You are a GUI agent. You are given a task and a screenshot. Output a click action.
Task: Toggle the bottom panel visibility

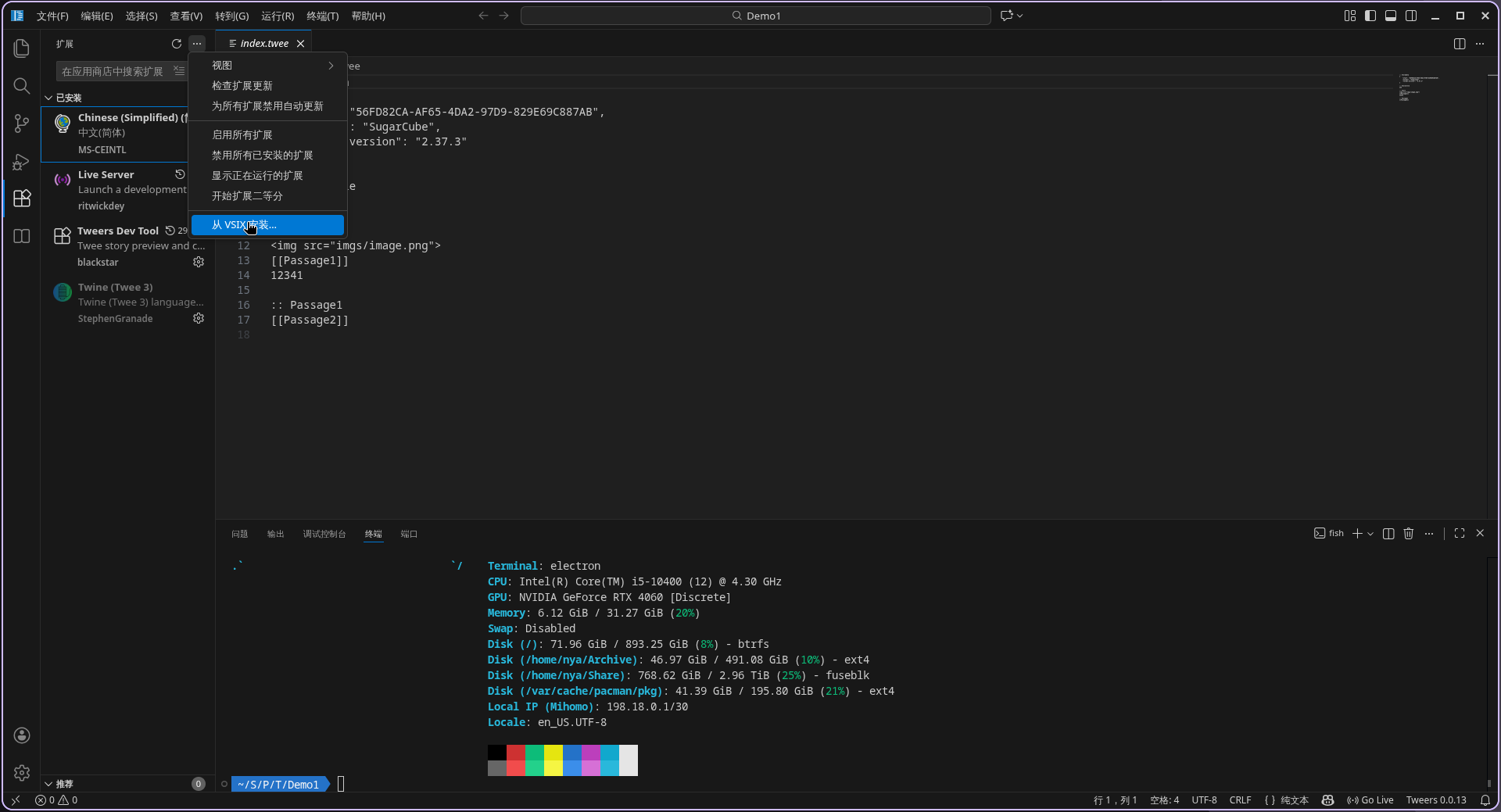click(x=1391, y=16)
